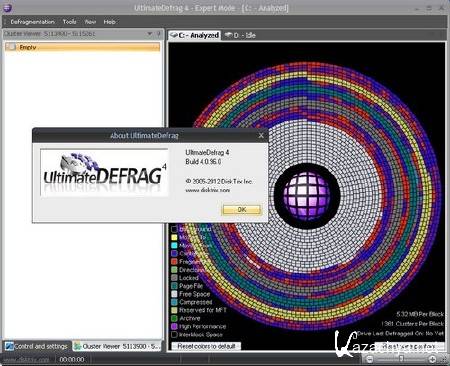Screen dimensions: 450x366
Task: Open the Cluster Viewer bottom tab
Action: pyautogui.click(x=117, y=346)
